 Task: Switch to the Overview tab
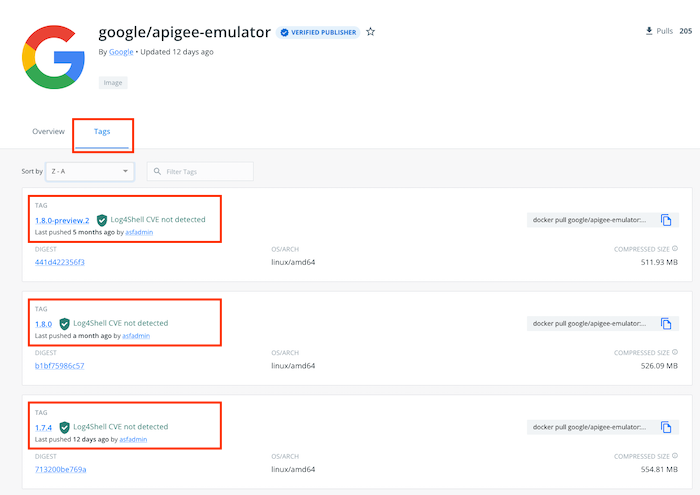(x=48, y=131)
